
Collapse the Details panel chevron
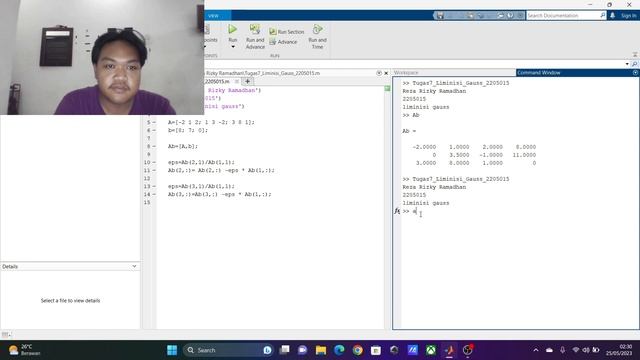coord(134,266)
